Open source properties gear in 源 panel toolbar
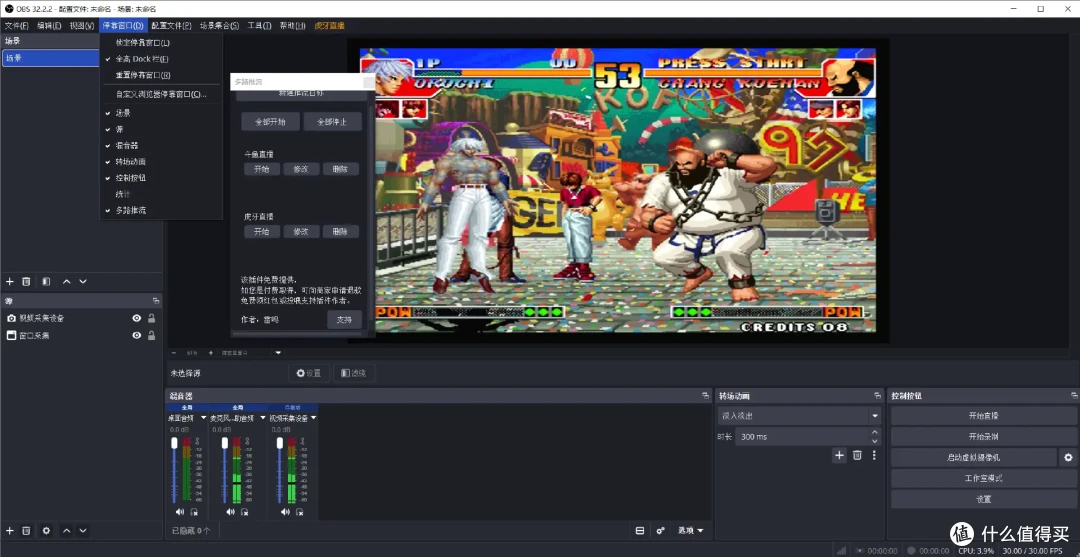1080x557 pixels. pos(46,531)
